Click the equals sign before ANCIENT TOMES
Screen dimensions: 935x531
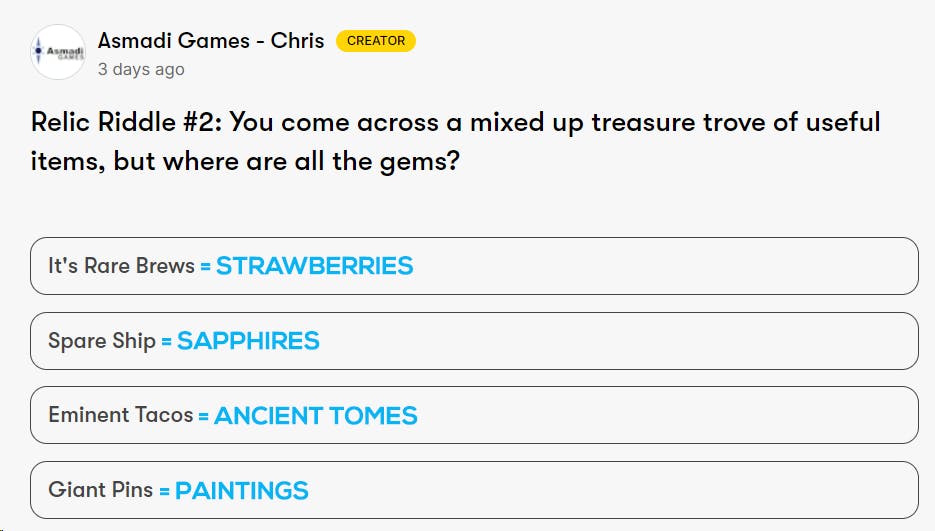pyautogui.click(x=203, y=417)
